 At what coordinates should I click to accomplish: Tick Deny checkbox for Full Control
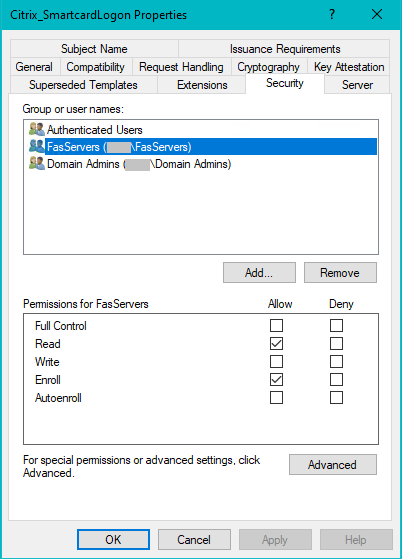point(336,325)
